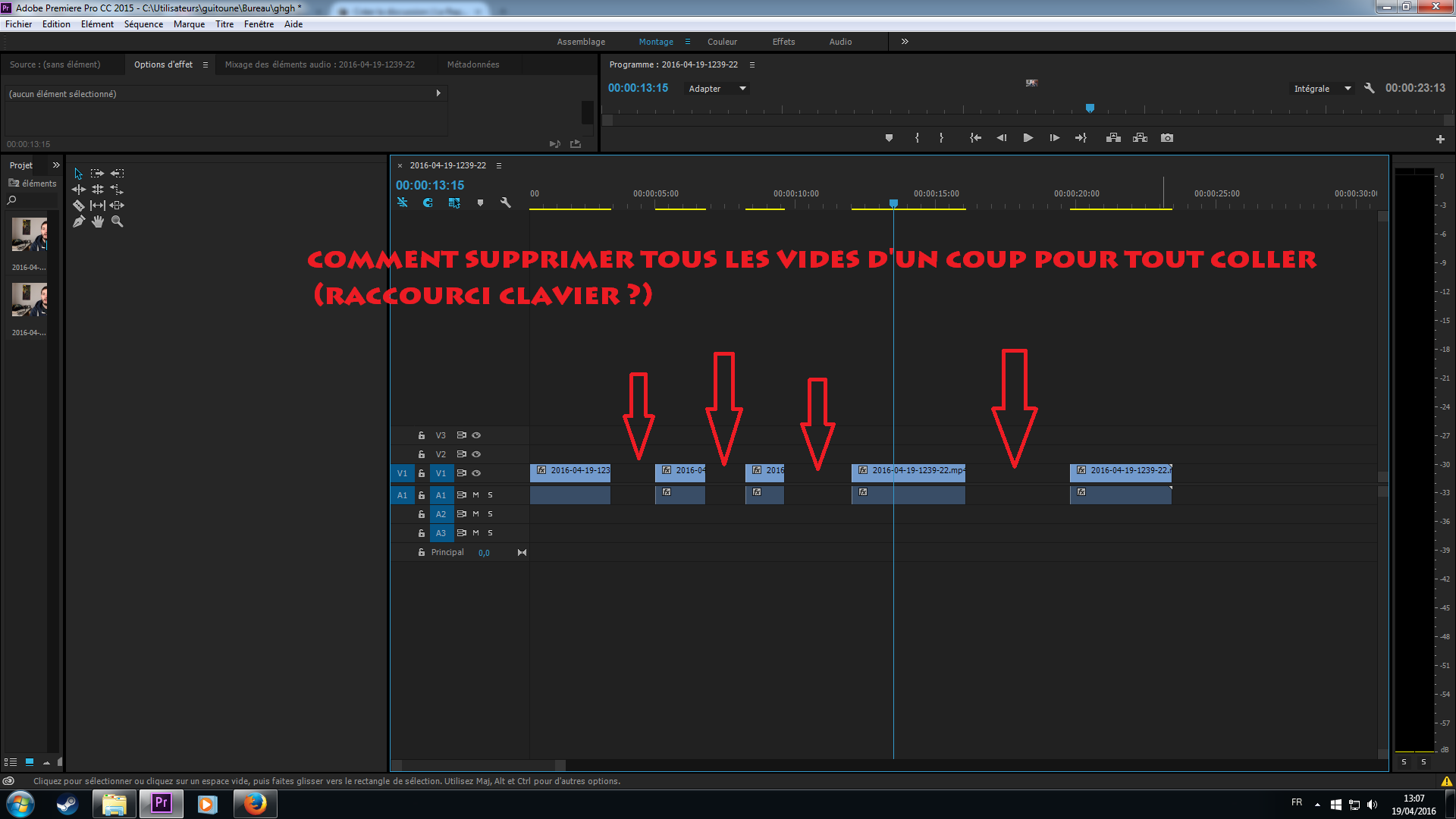Open the Fichier menu
1456x819 pixels.
pyautogui.click(x=18, y=24)
